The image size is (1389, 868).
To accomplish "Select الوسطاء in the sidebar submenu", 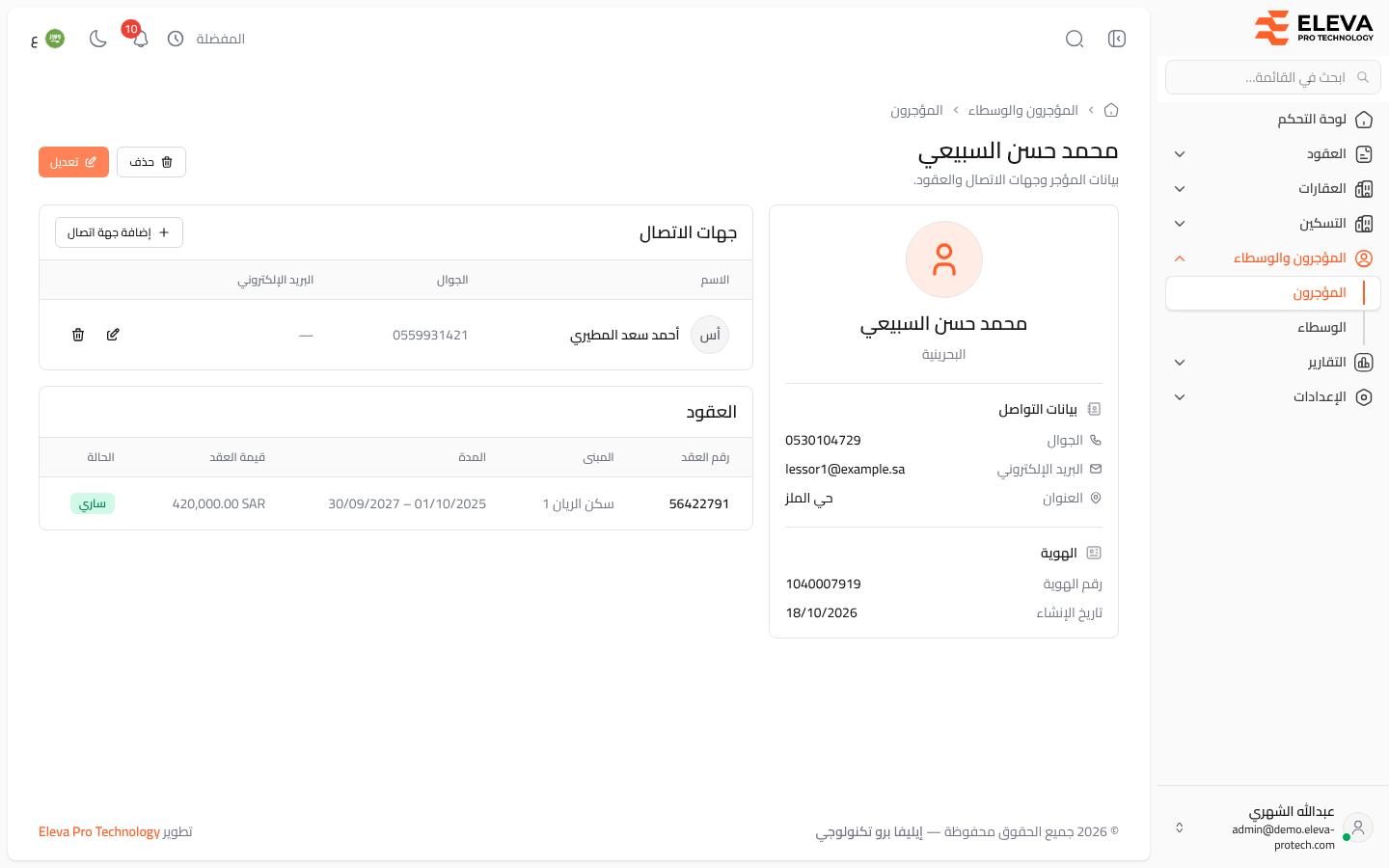I will click(1273, 328).
